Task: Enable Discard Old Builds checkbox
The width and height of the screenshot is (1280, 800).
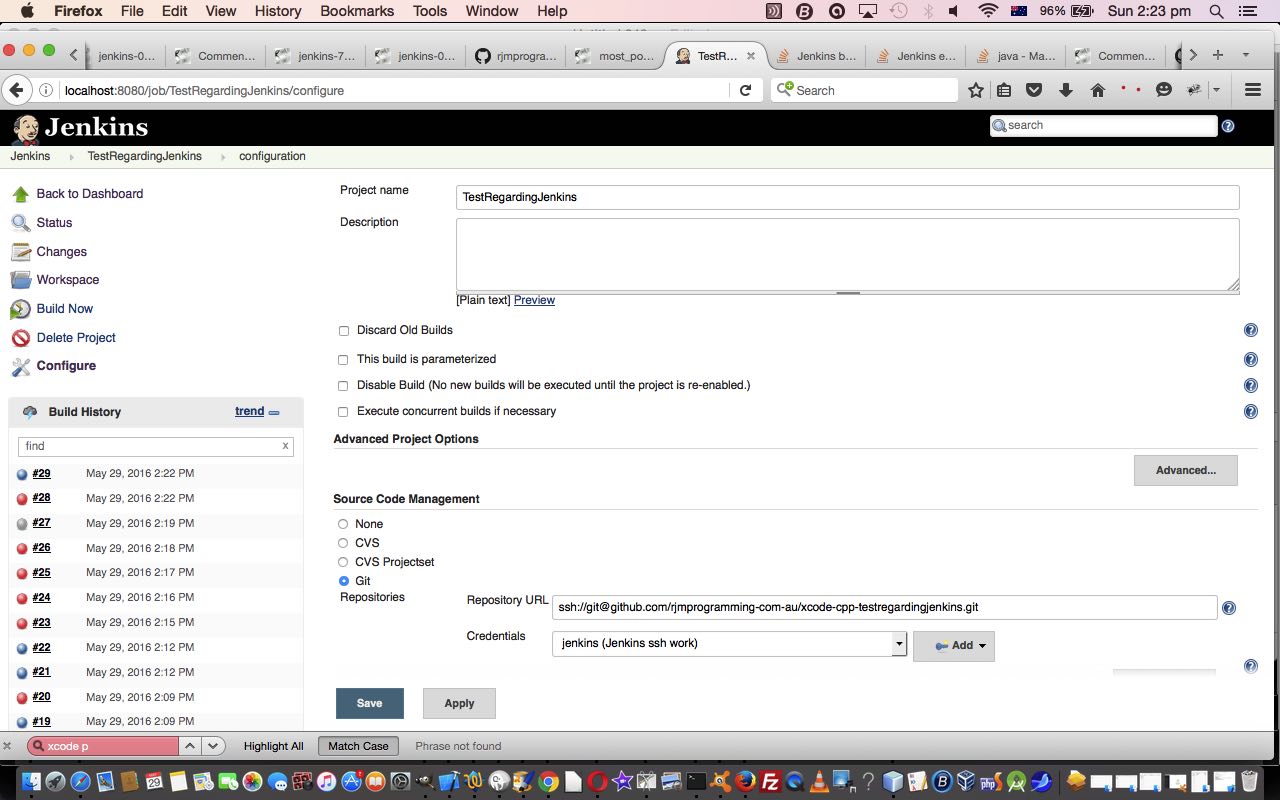Action: point(343,331)
